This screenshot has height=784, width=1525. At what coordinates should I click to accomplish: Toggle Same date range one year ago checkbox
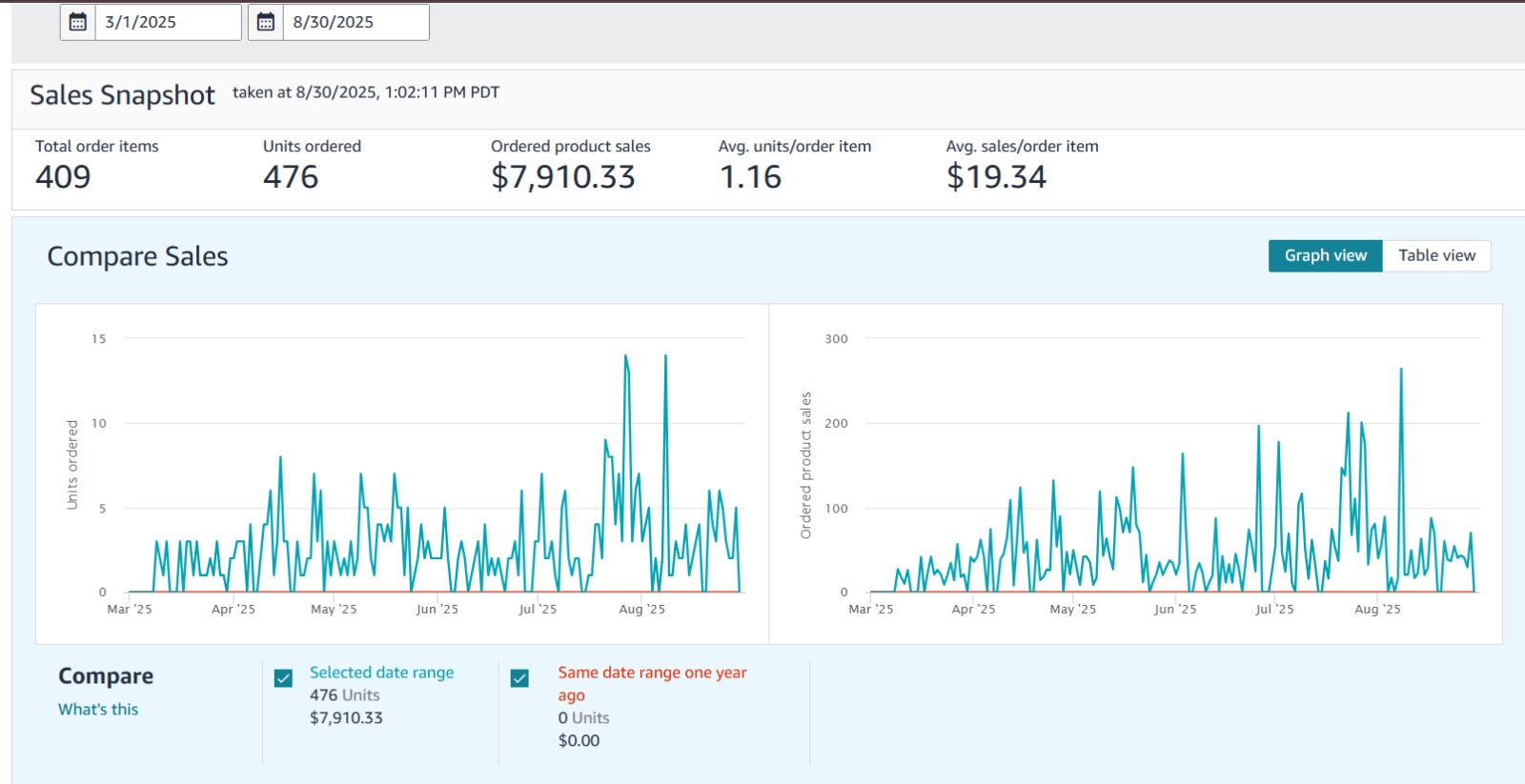519,678
